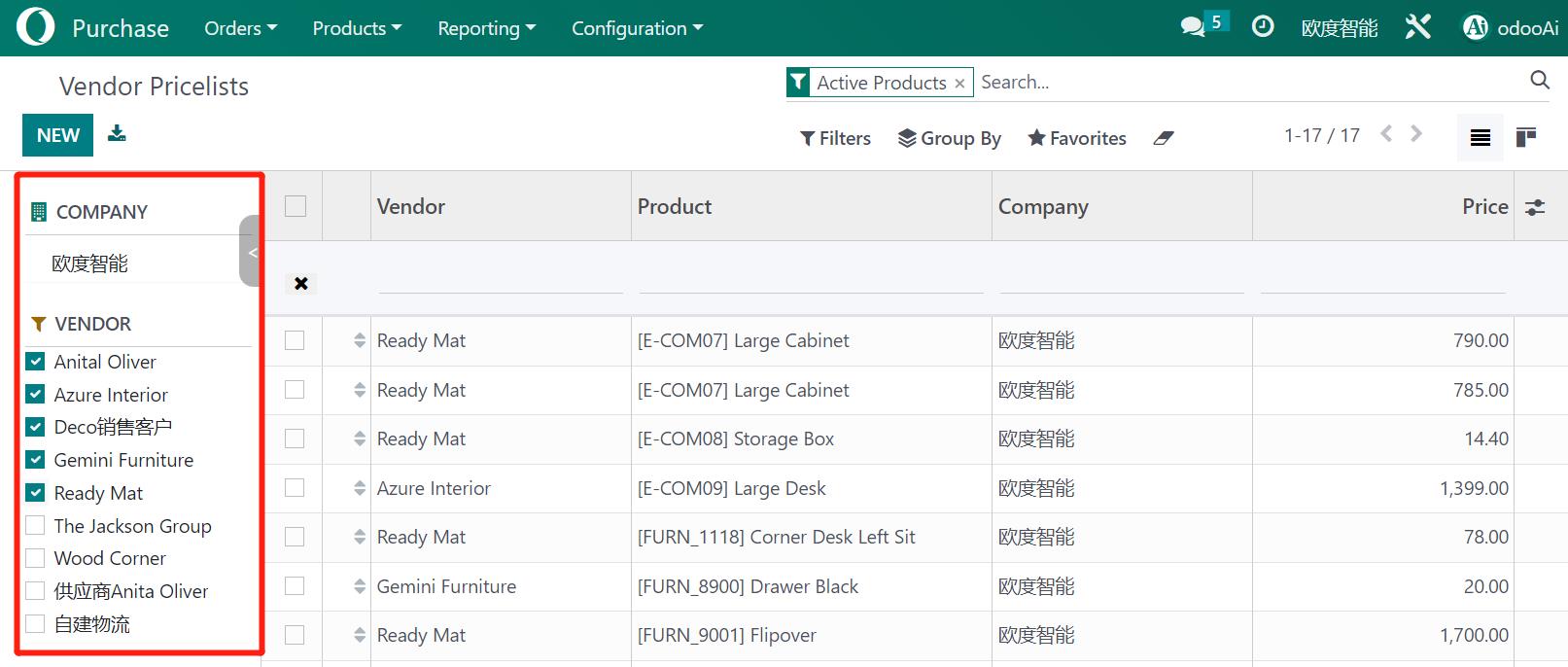Open the Orders menu

pyautogui.click(x=240, y=28)
